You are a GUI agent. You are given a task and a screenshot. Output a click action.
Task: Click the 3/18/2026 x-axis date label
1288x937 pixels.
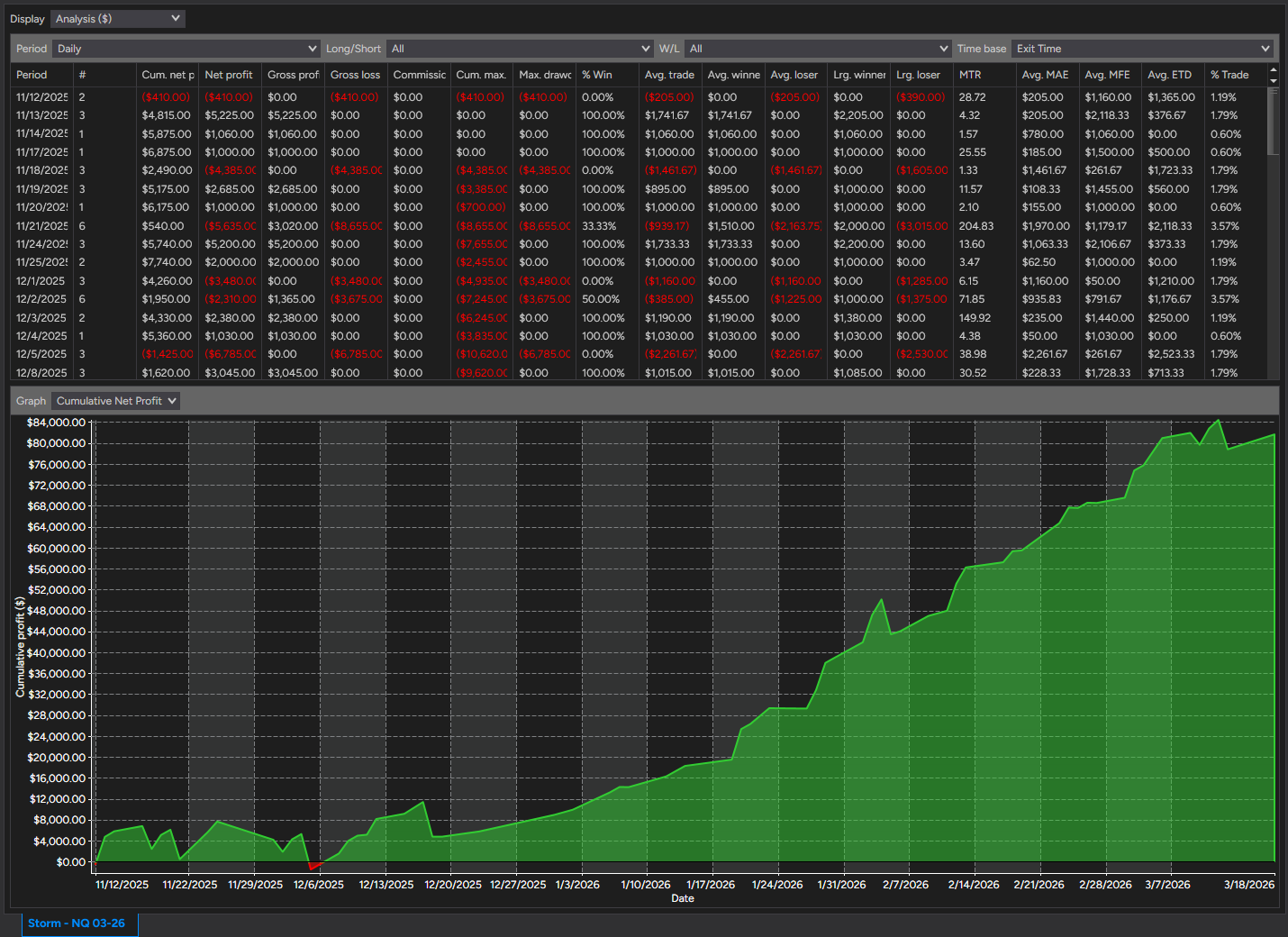tap(1249, 885)
